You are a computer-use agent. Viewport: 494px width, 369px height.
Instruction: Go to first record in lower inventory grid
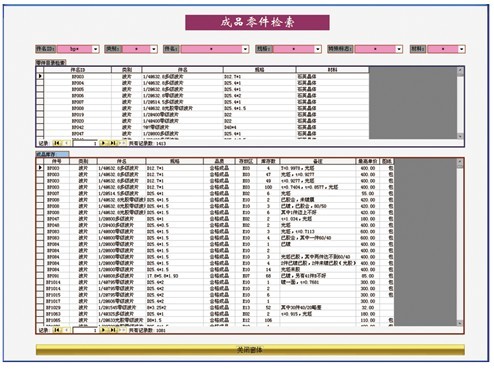coord(57,330)
